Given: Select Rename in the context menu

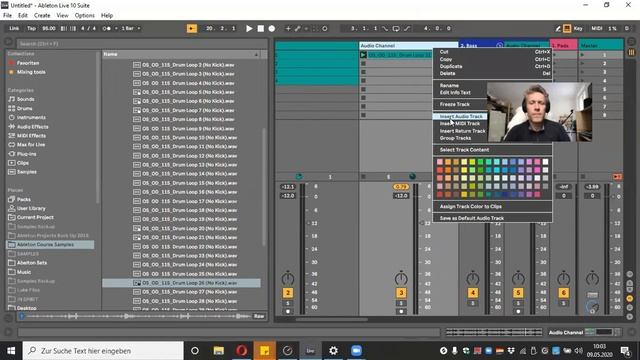Looking at the screenshot, I should [449, 85].
